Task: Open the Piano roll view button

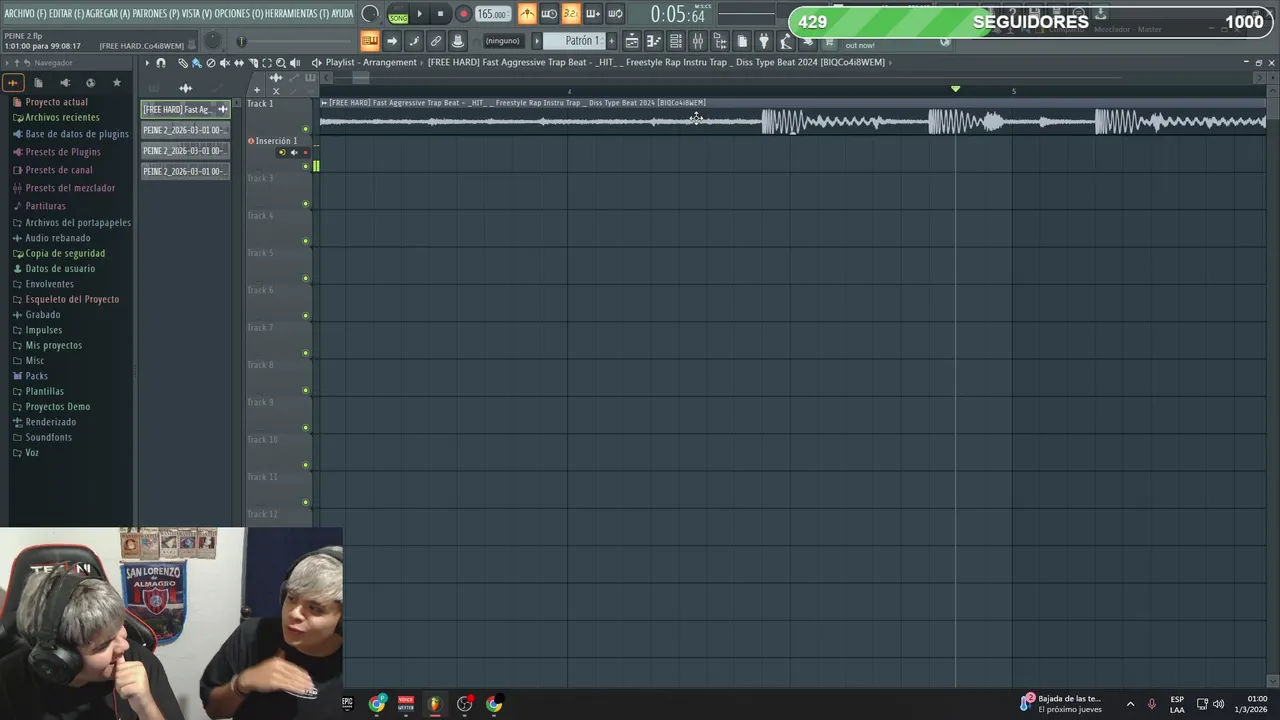Action: click(653, 41)
